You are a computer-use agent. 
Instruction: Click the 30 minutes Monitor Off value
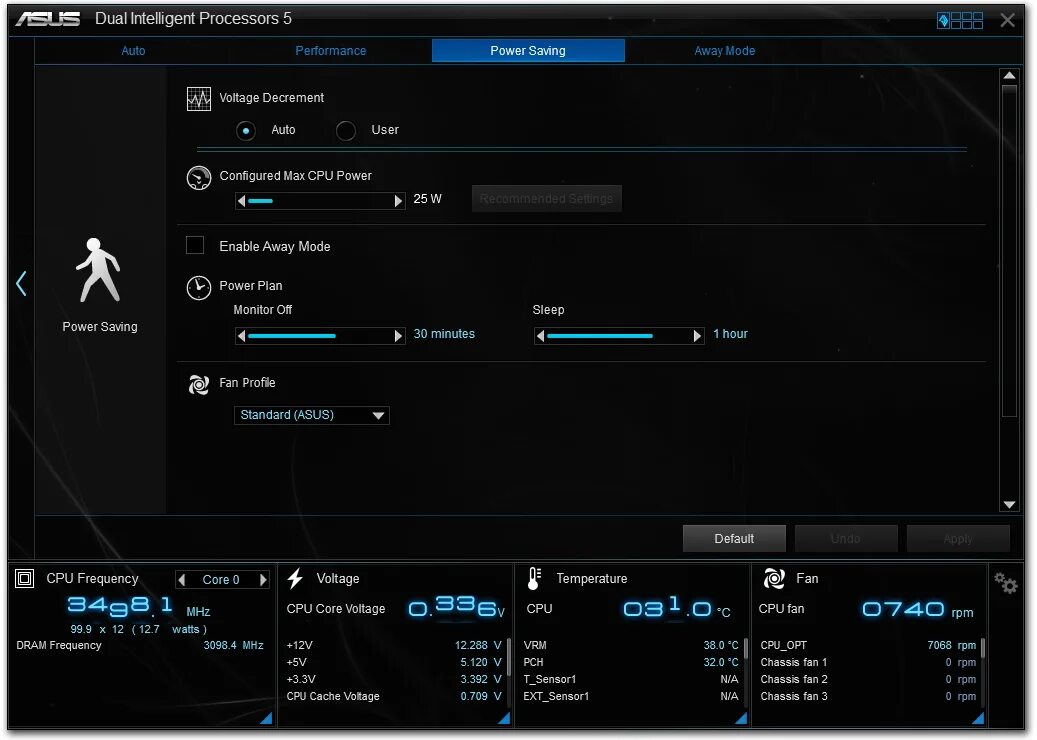(x=444, y=334)
